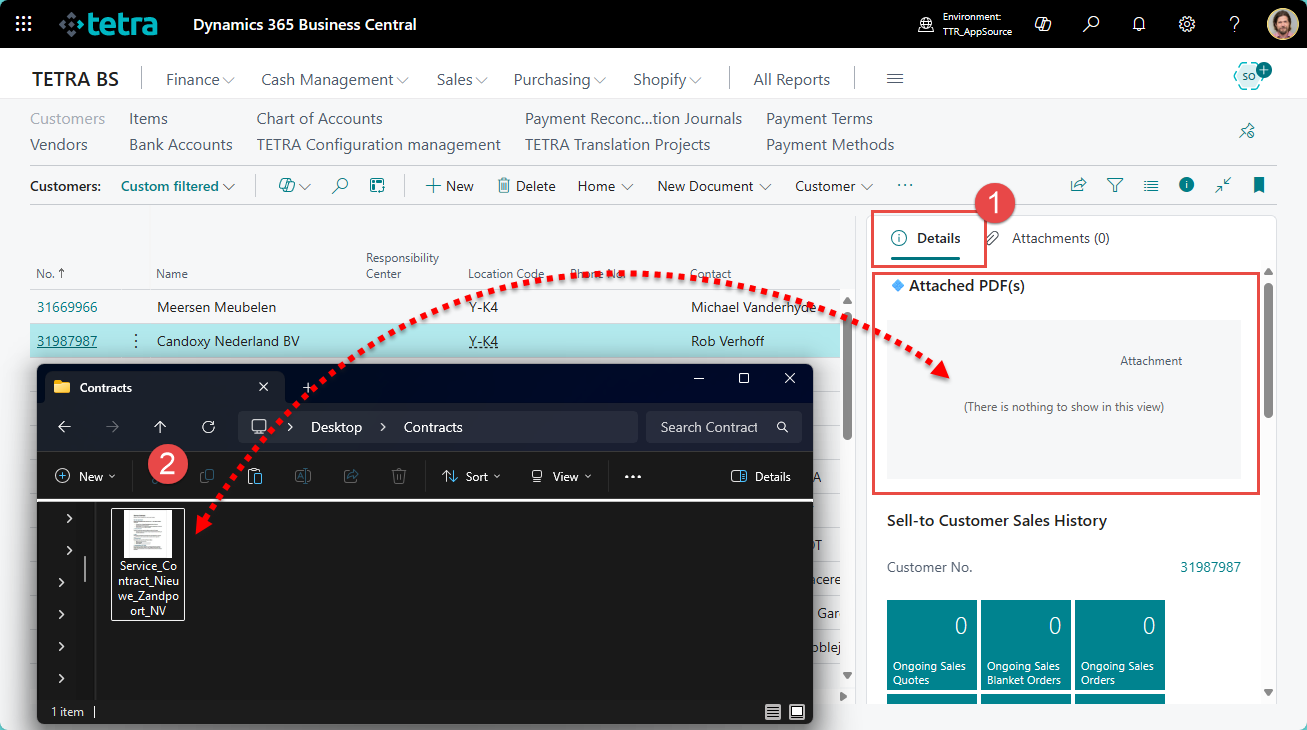Open the notifications bell
1307x730 pixels.
point(1139,24)
